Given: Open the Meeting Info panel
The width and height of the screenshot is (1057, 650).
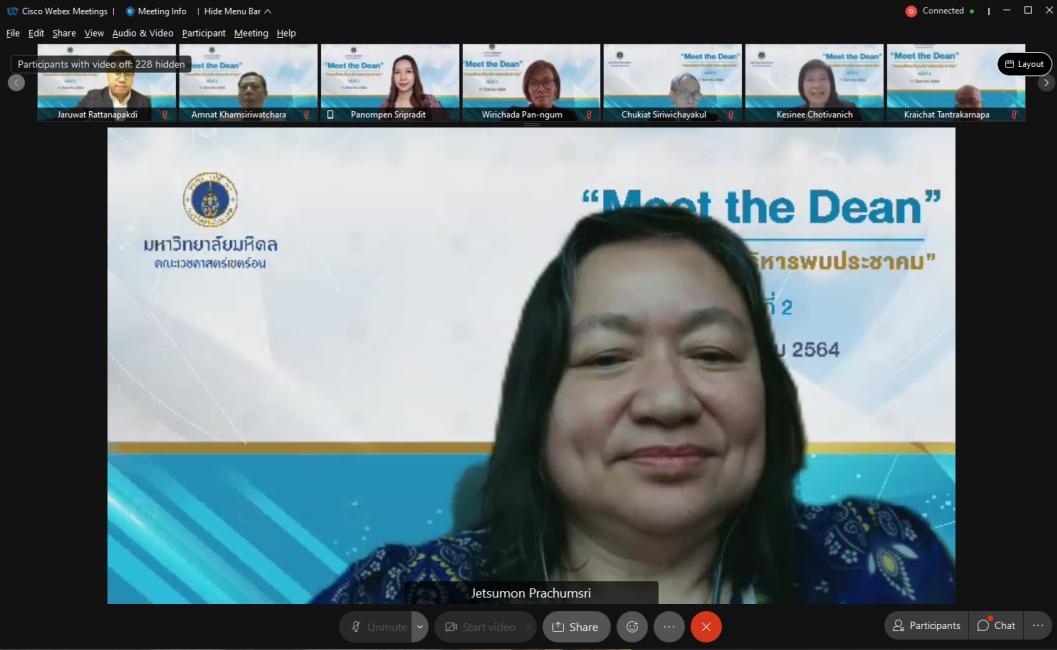Looking at the screenshot, I should 156,11.
